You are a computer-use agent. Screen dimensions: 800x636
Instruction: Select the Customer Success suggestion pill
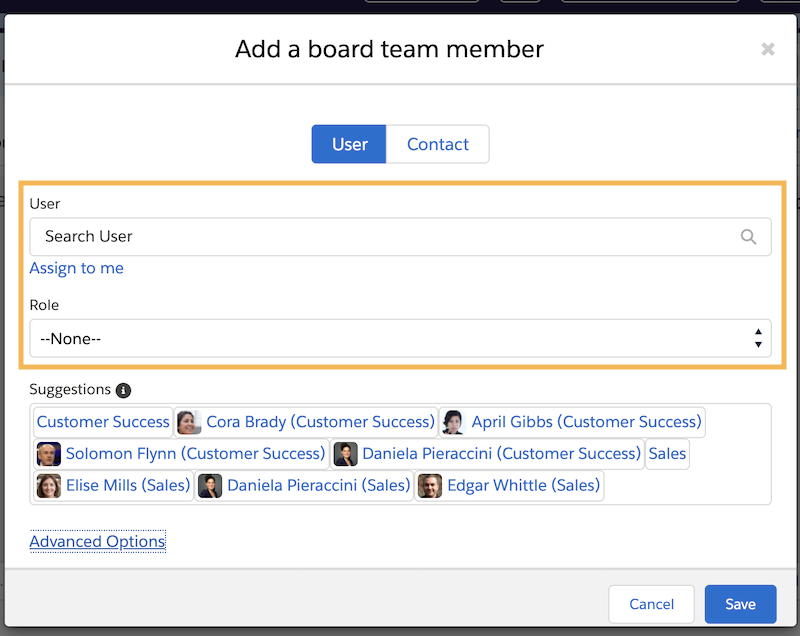102,421
